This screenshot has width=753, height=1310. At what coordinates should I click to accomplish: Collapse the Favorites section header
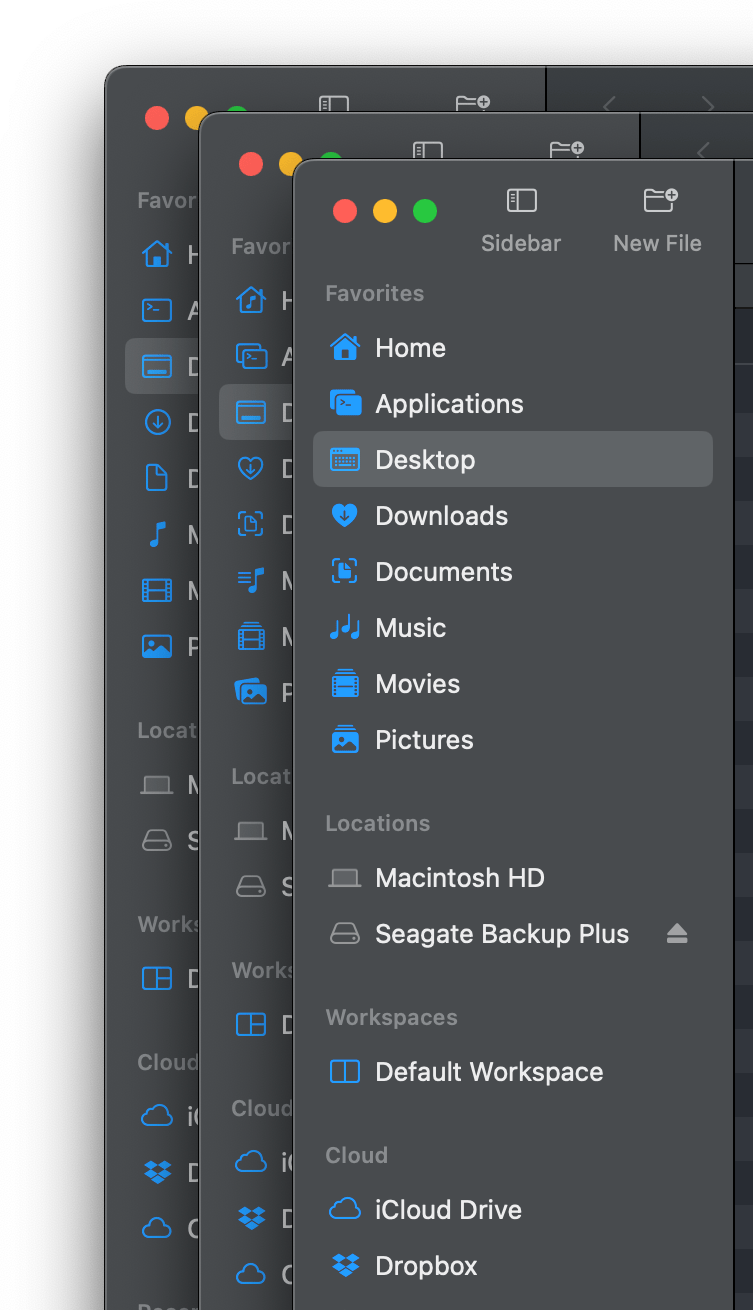click(x=375, y=293)
